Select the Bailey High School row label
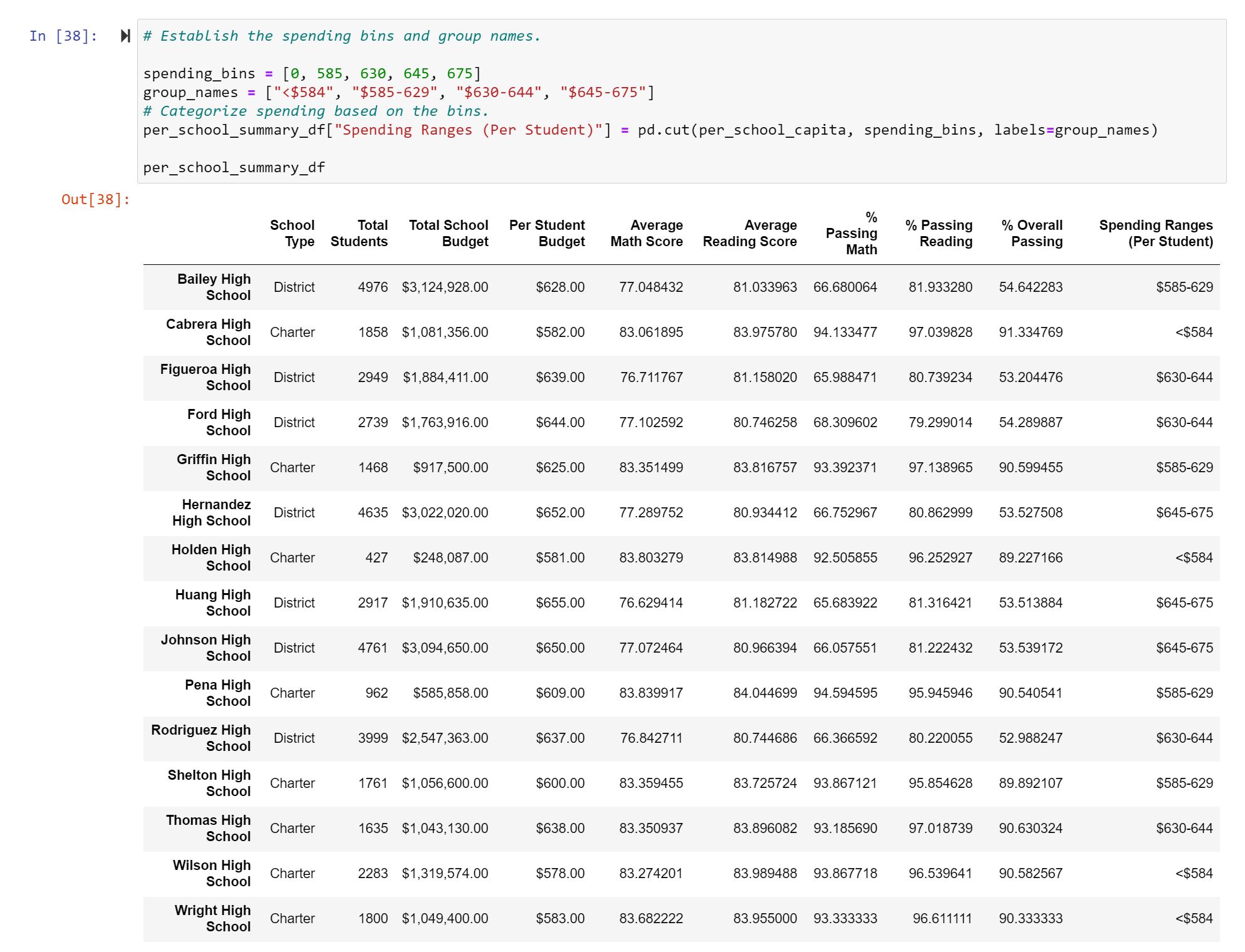The image size is (1245, 952). pos(212,287)
